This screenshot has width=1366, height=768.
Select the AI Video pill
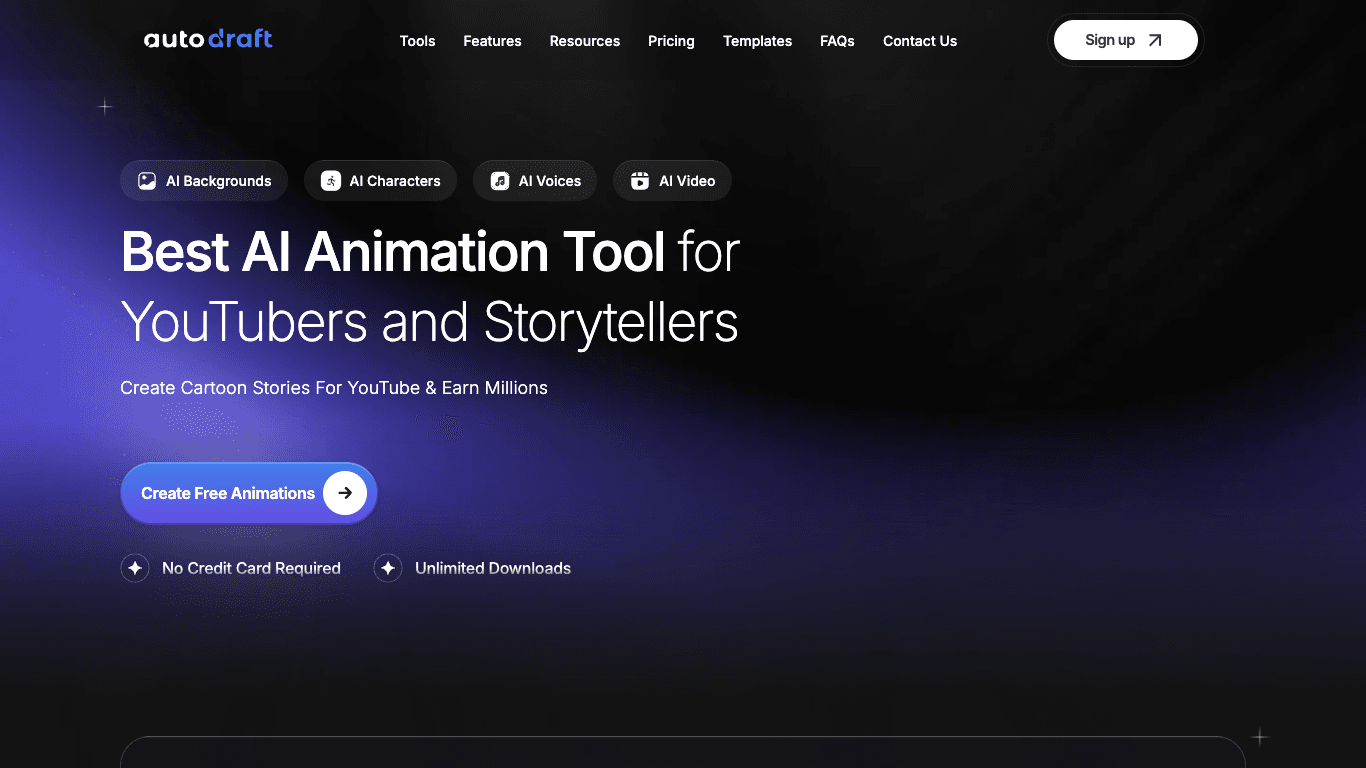coord(672,181)
